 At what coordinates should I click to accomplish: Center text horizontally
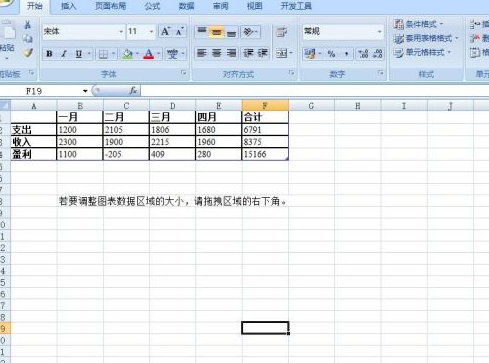point(217,53)
